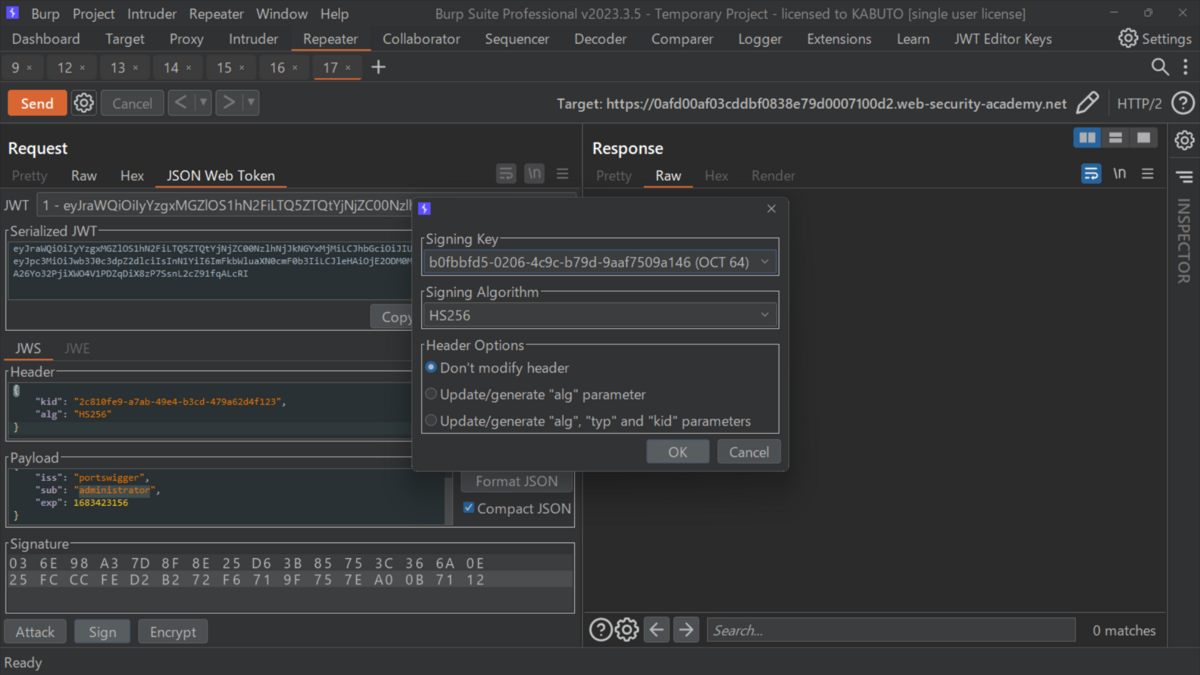The height and width of the screenshot is (675, 1200).
Task: Toggle non-printable characters in Request panel
Action: 535,174
